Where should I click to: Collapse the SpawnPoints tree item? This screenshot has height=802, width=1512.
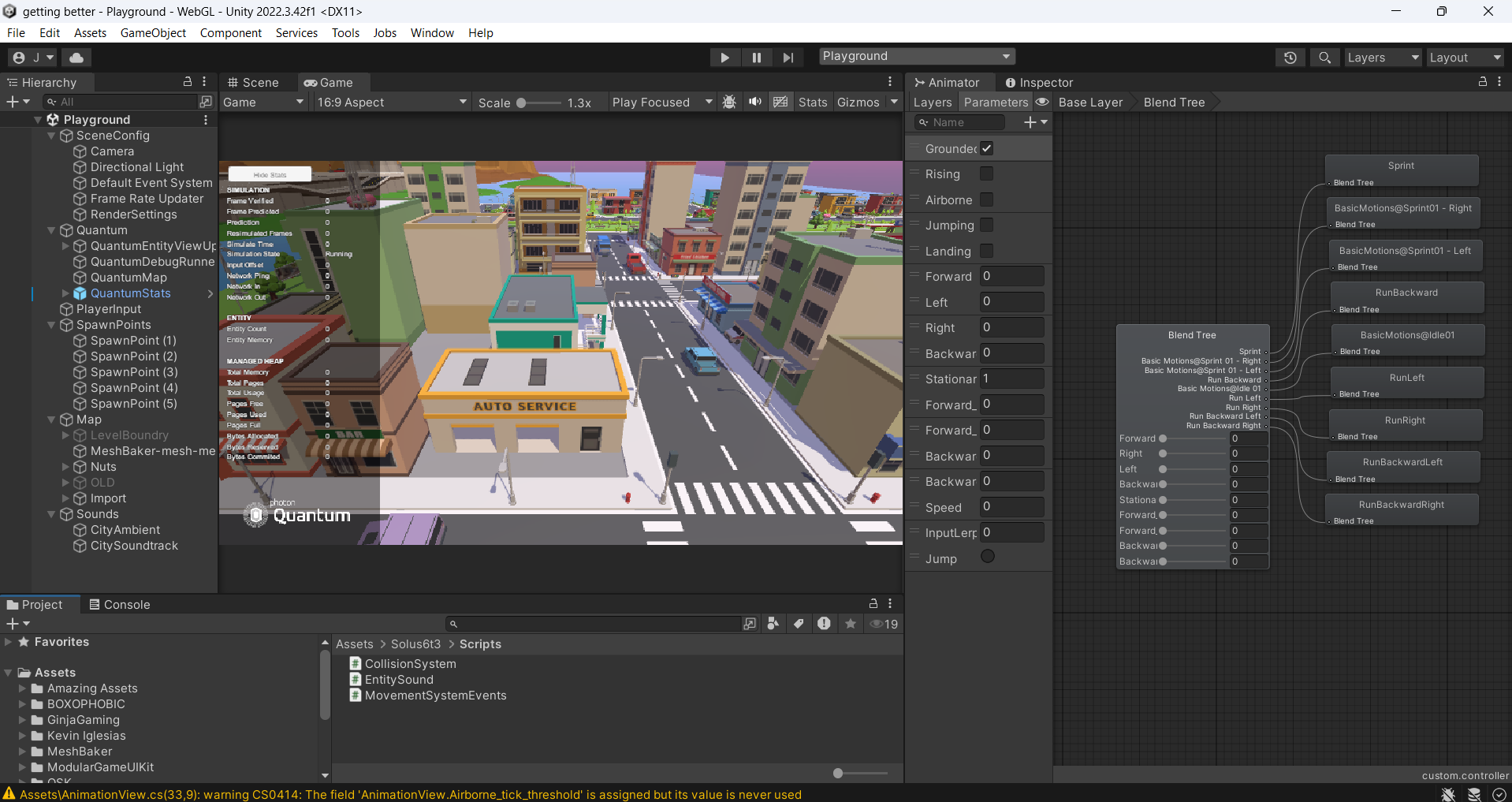tap(51, 325)
